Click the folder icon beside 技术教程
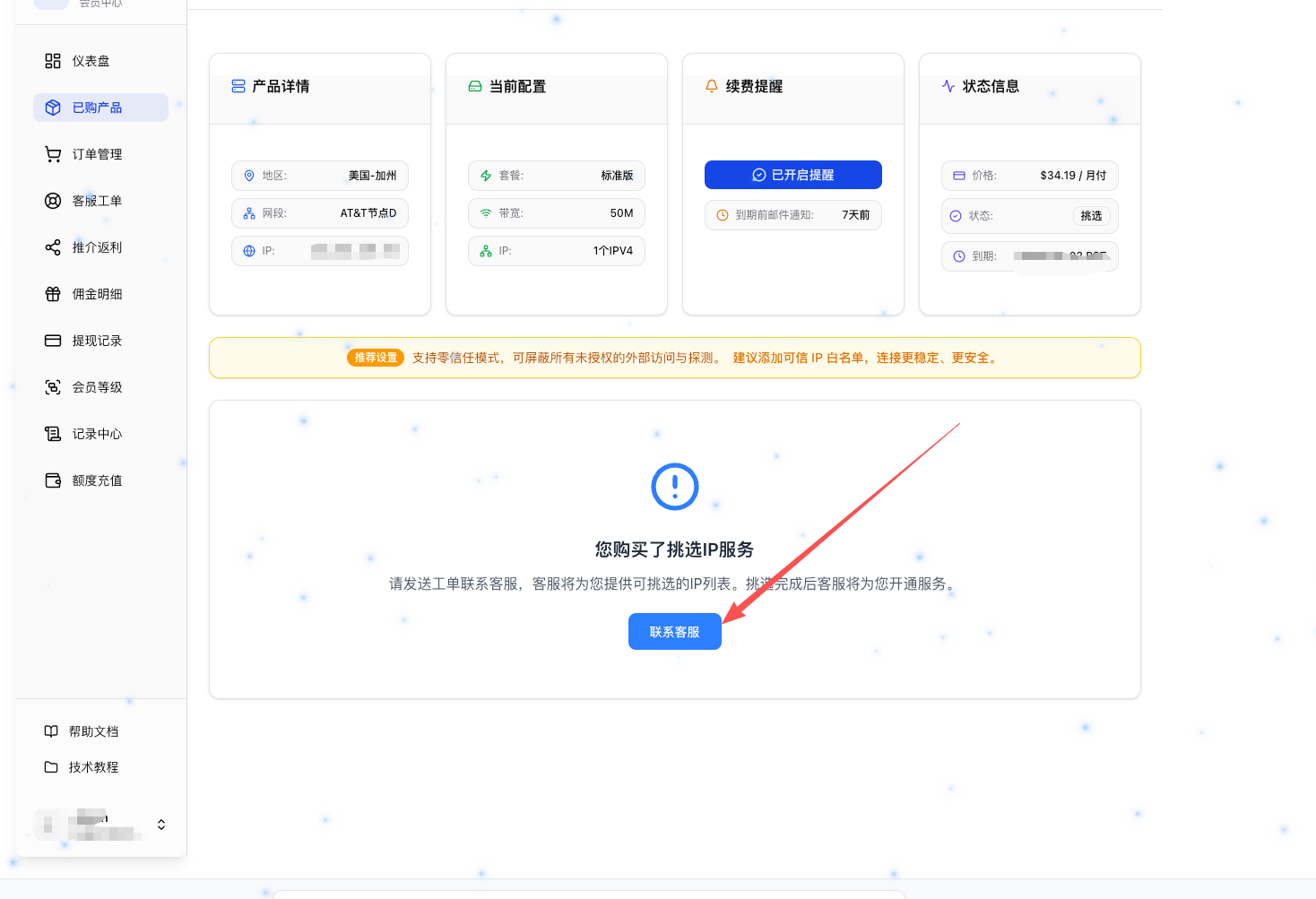Image resolution: width=1316 pixels, height=899 pixels. (51, 767)
